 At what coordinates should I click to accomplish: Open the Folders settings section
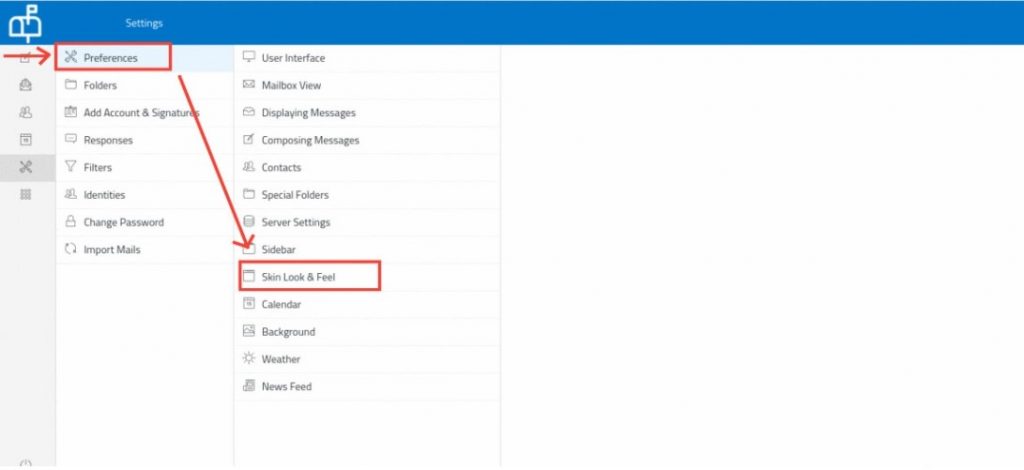pos(100,85)
